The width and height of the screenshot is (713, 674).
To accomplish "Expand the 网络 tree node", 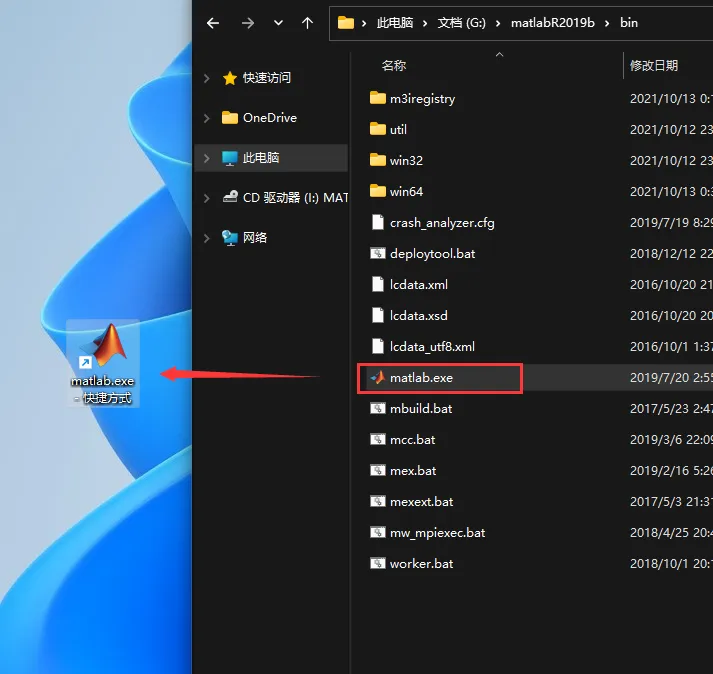I will tap(207, 238).
